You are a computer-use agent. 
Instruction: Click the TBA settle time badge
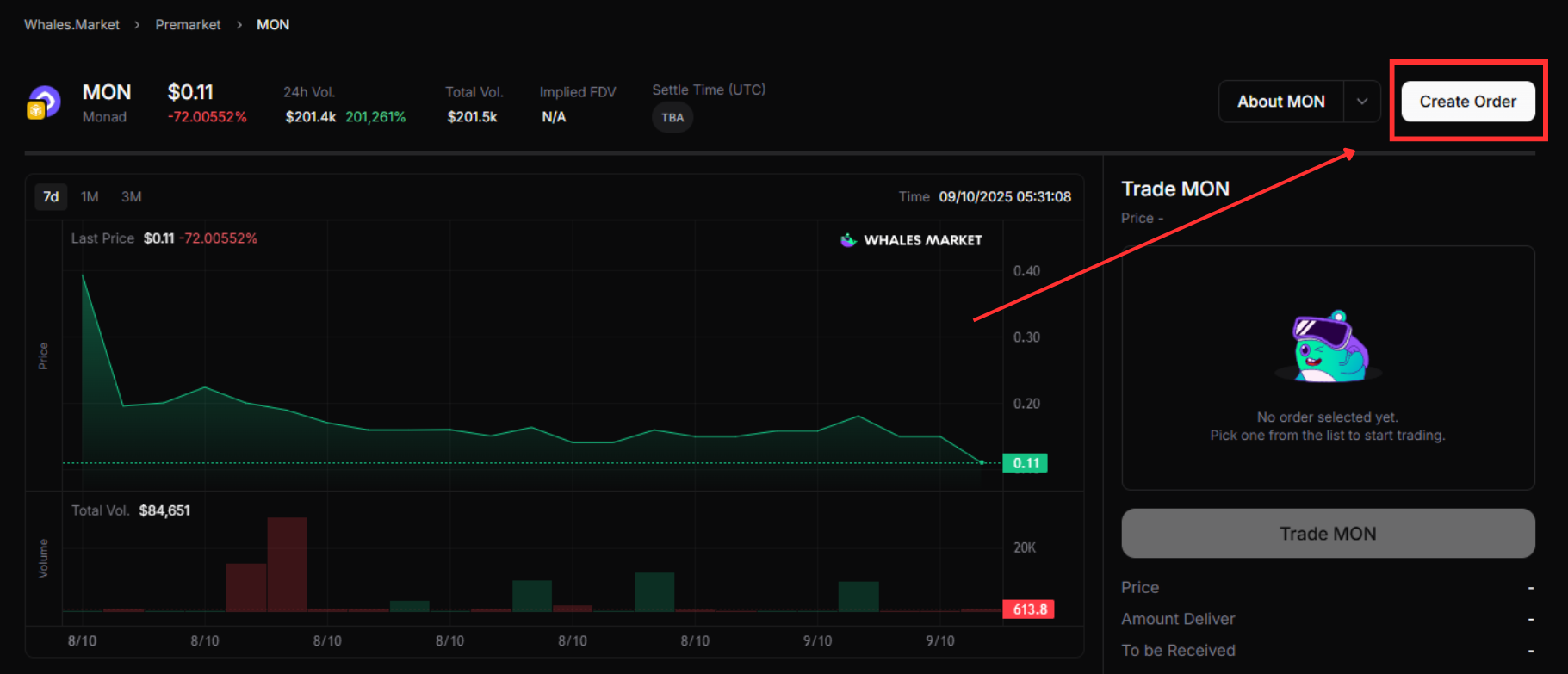[x=672, y=118]
